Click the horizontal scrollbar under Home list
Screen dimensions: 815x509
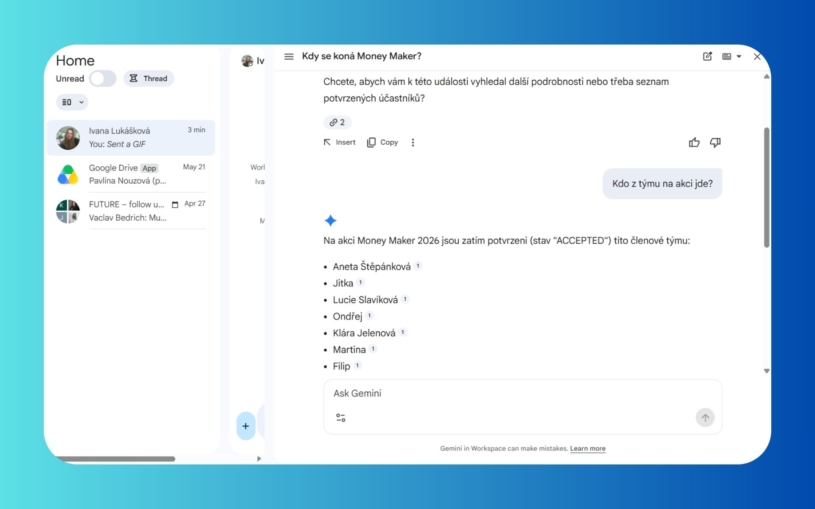115,459
